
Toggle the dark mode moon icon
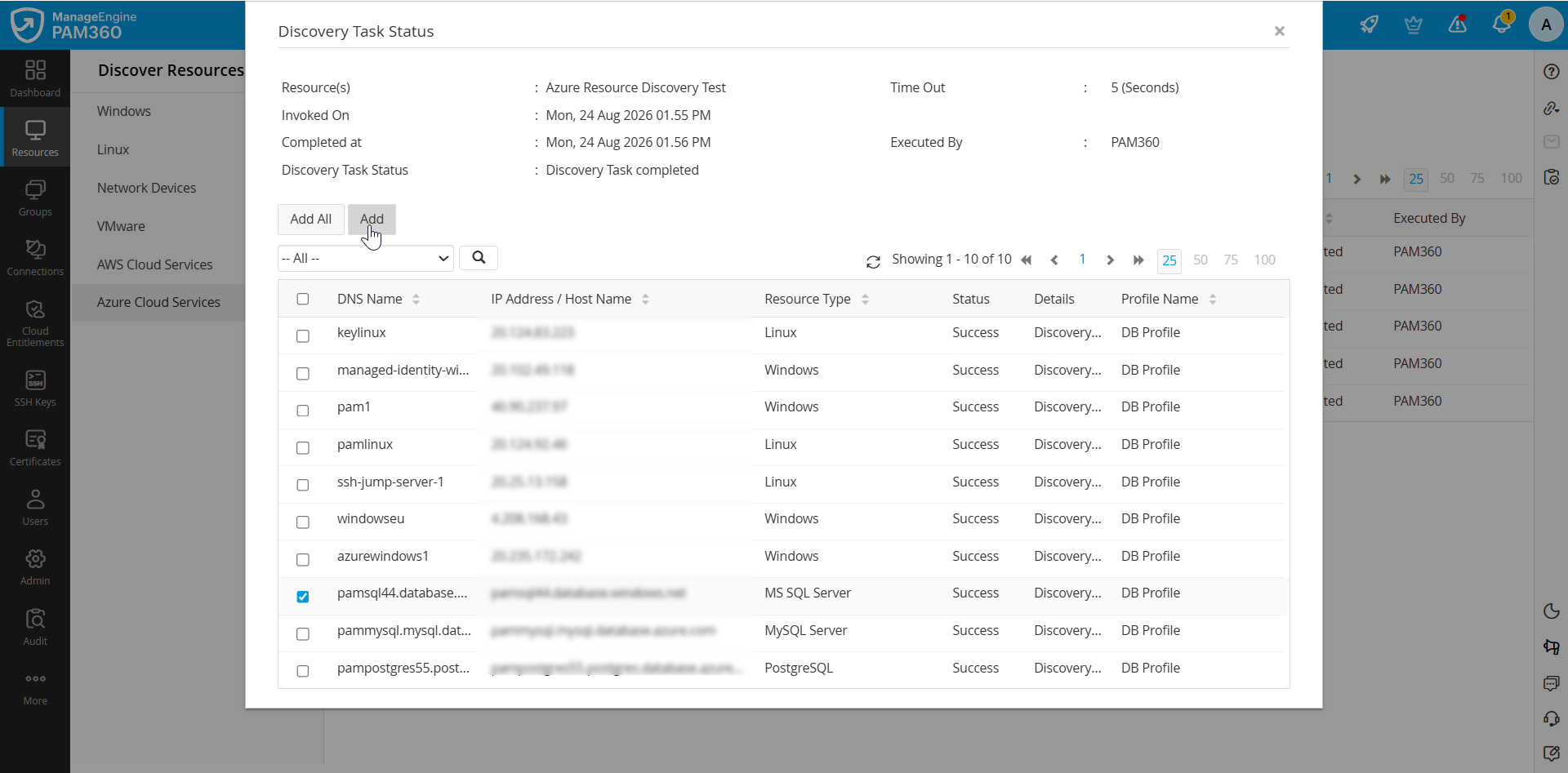[x=1552, y=611]
